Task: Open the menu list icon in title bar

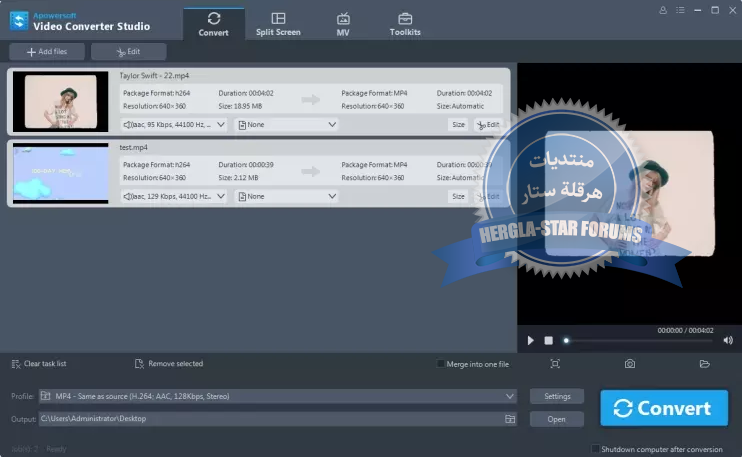Action: (x=680, y=10)
